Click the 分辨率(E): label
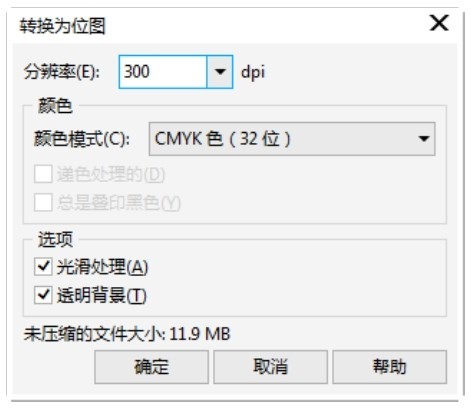 (x=62, y=72)
